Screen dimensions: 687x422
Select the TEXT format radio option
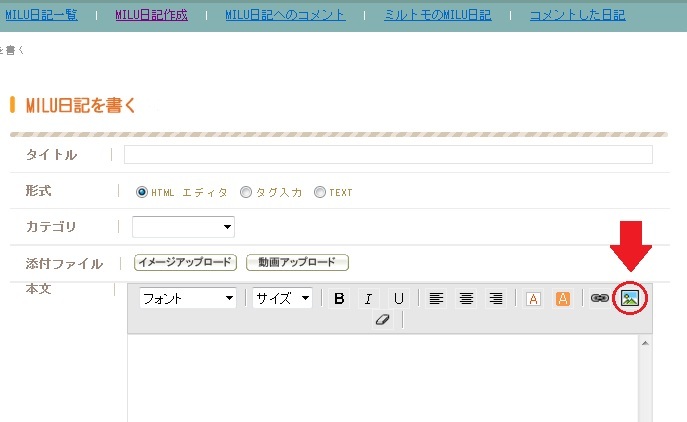[320, 192]
